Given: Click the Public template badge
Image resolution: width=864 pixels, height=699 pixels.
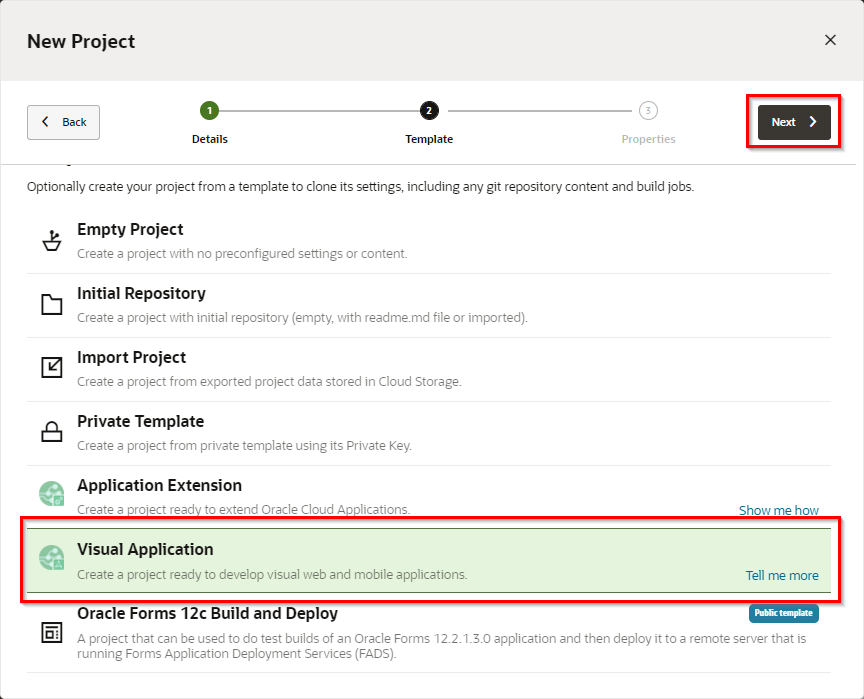Looking at the screenshot, I should (783, 613).
